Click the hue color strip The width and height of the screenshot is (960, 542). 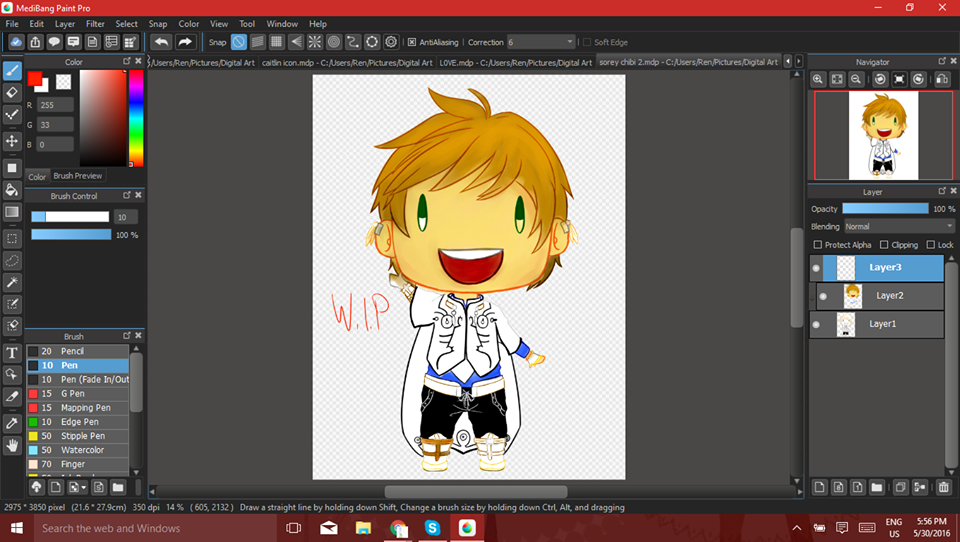[x=136, y=118]
